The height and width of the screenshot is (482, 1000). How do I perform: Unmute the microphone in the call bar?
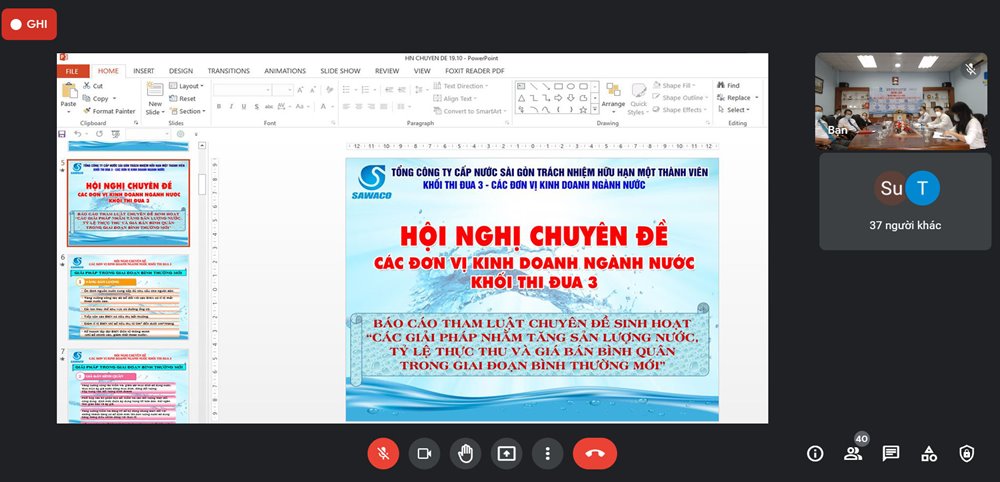click(383, 453)
